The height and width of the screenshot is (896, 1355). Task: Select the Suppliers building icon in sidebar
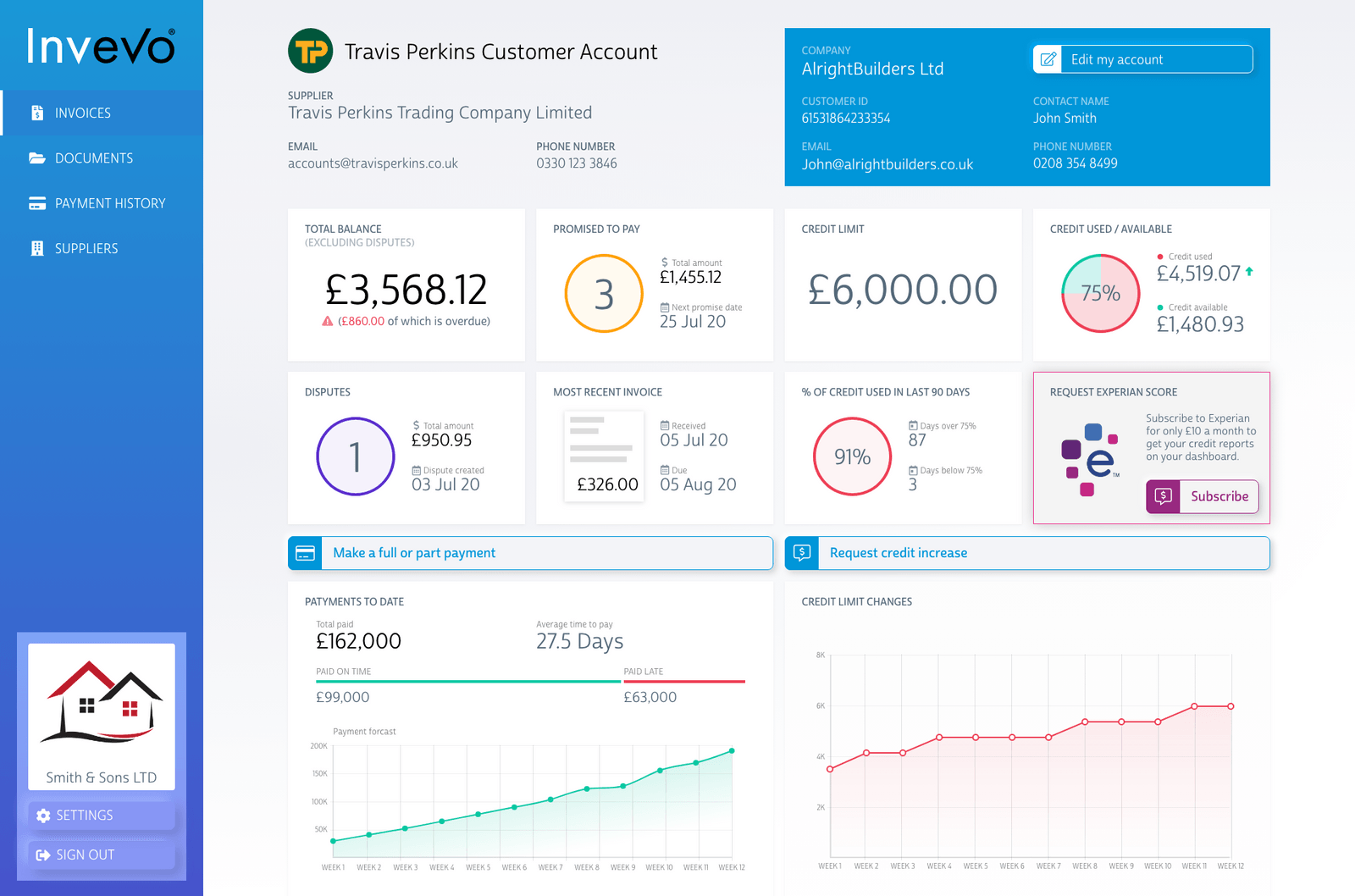pyautogui.click(x=36, y=248)
